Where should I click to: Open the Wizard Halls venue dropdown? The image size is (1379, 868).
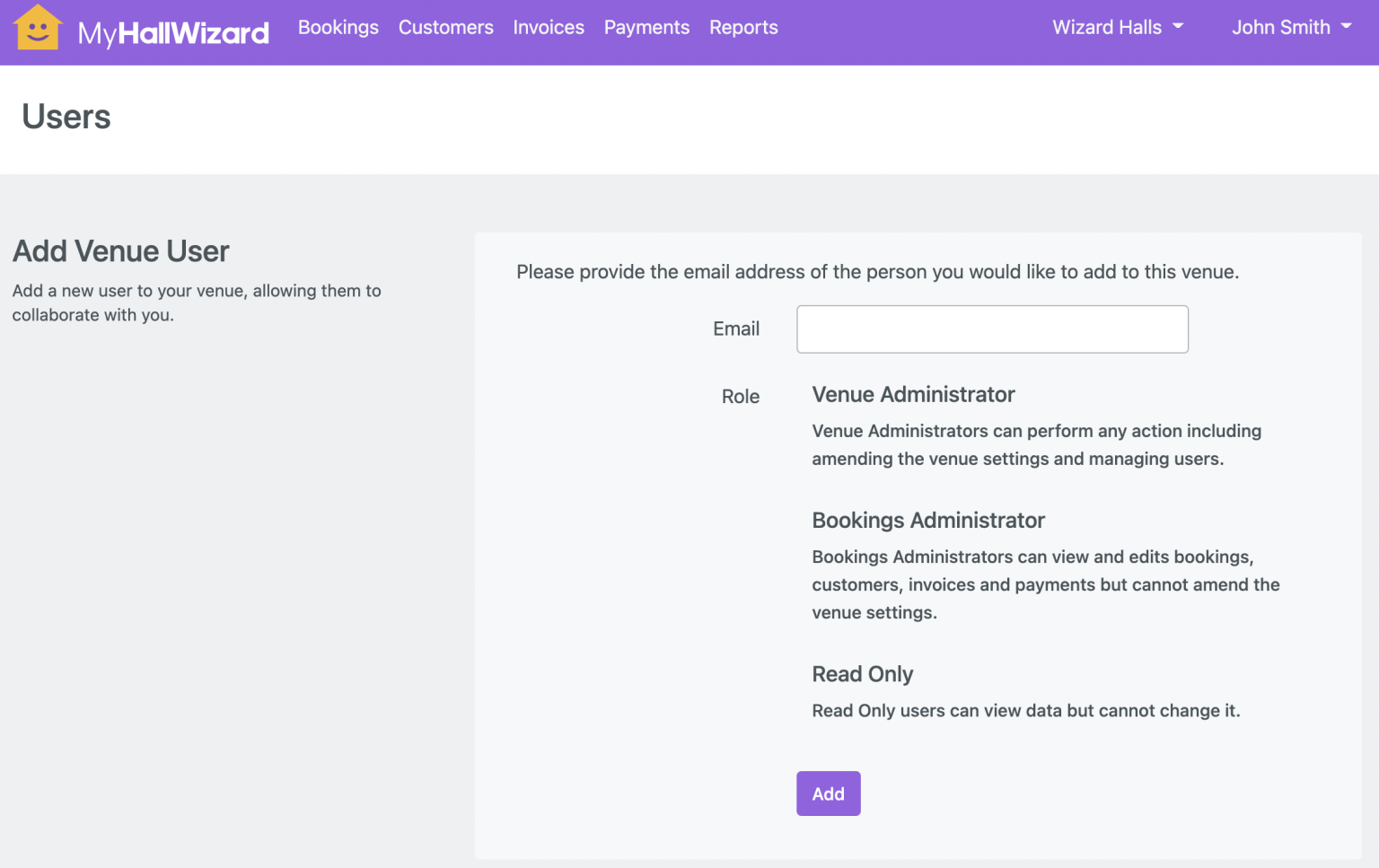coord(1116,27)
